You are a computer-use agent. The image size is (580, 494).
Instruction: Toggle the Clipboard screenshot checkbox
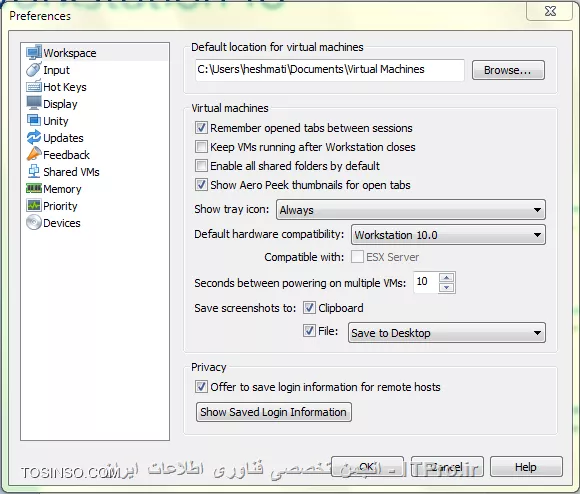tap(309, 308)
